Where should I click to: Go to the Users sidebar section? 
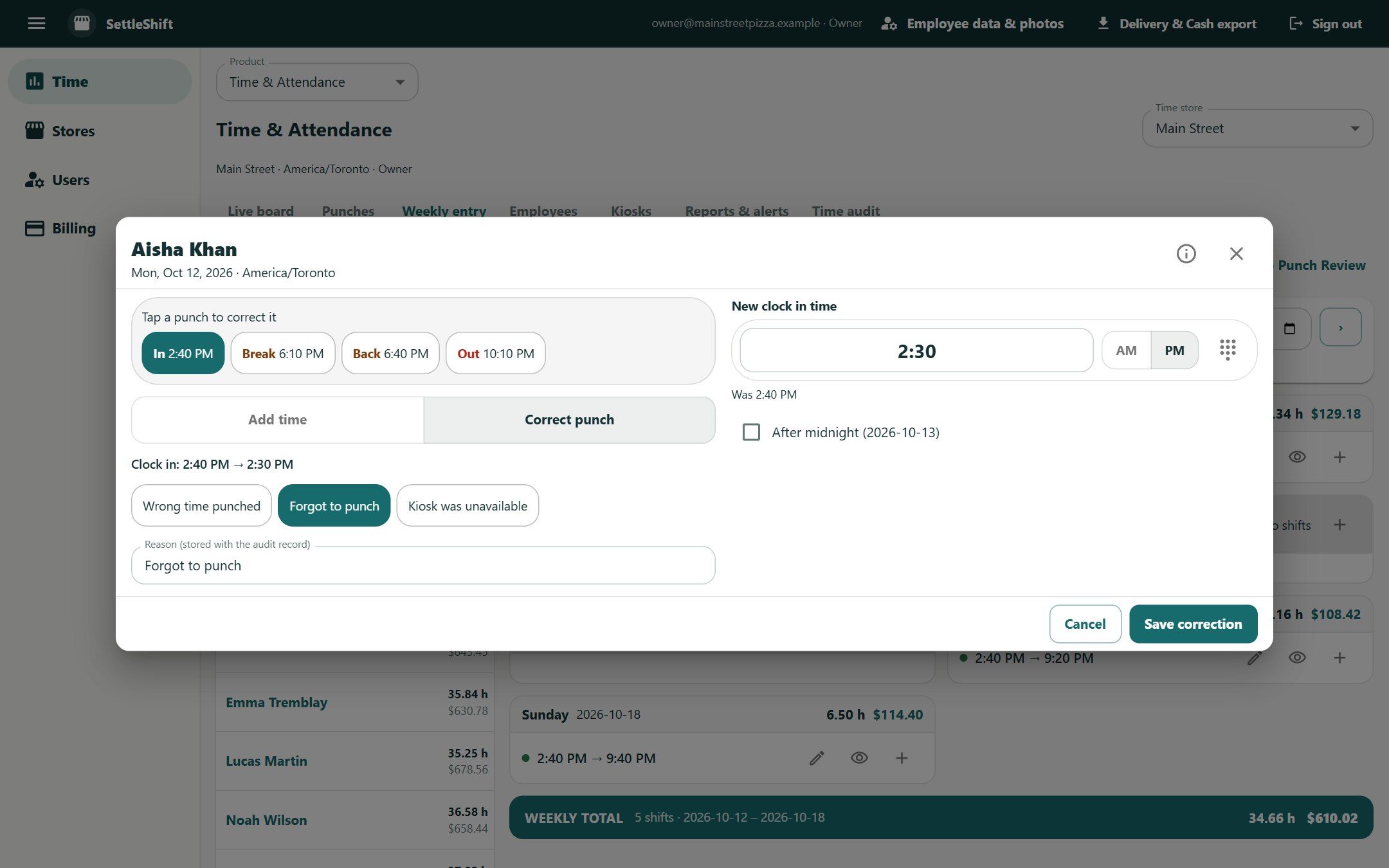click(x=100, y=180)
